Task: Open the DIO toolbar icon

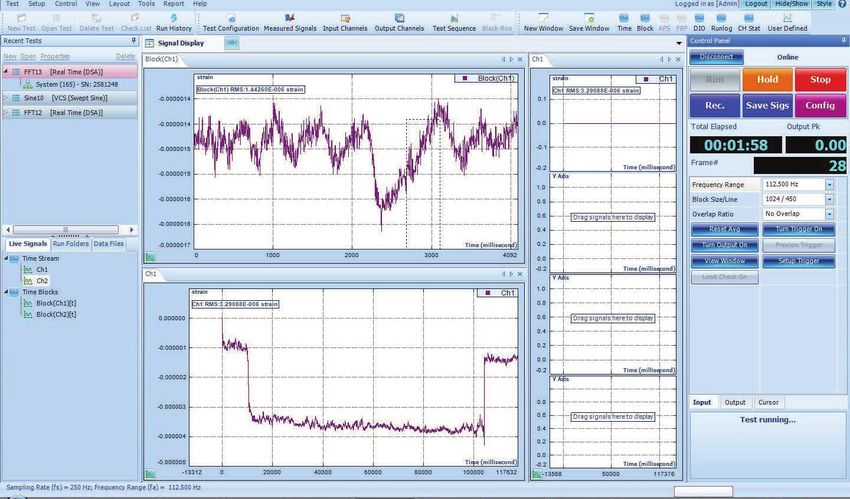Action: tap(699, 23)
